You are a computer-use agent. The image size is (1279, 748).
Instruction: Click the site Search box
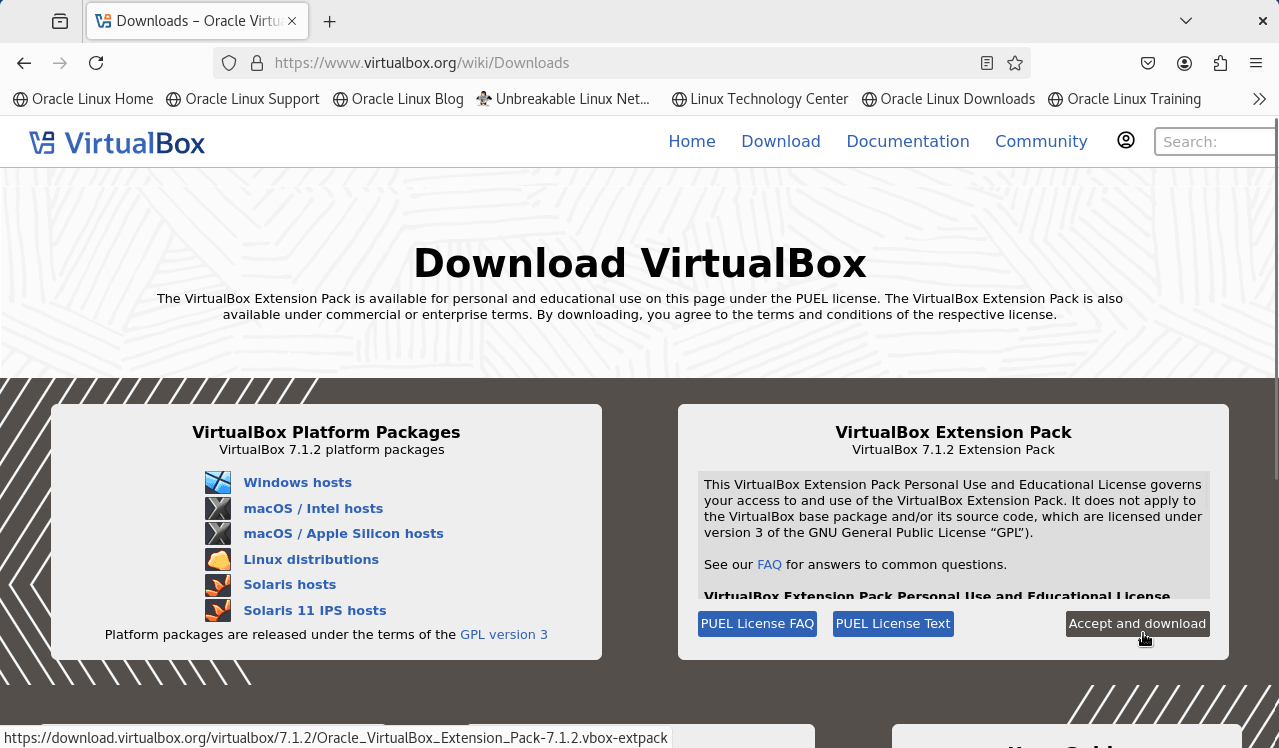point(1216,142)
